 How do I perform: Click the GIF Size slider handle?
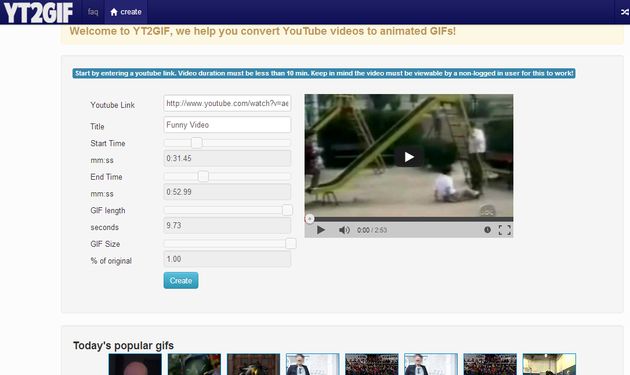pyautogui.click(x=290, y=243)
